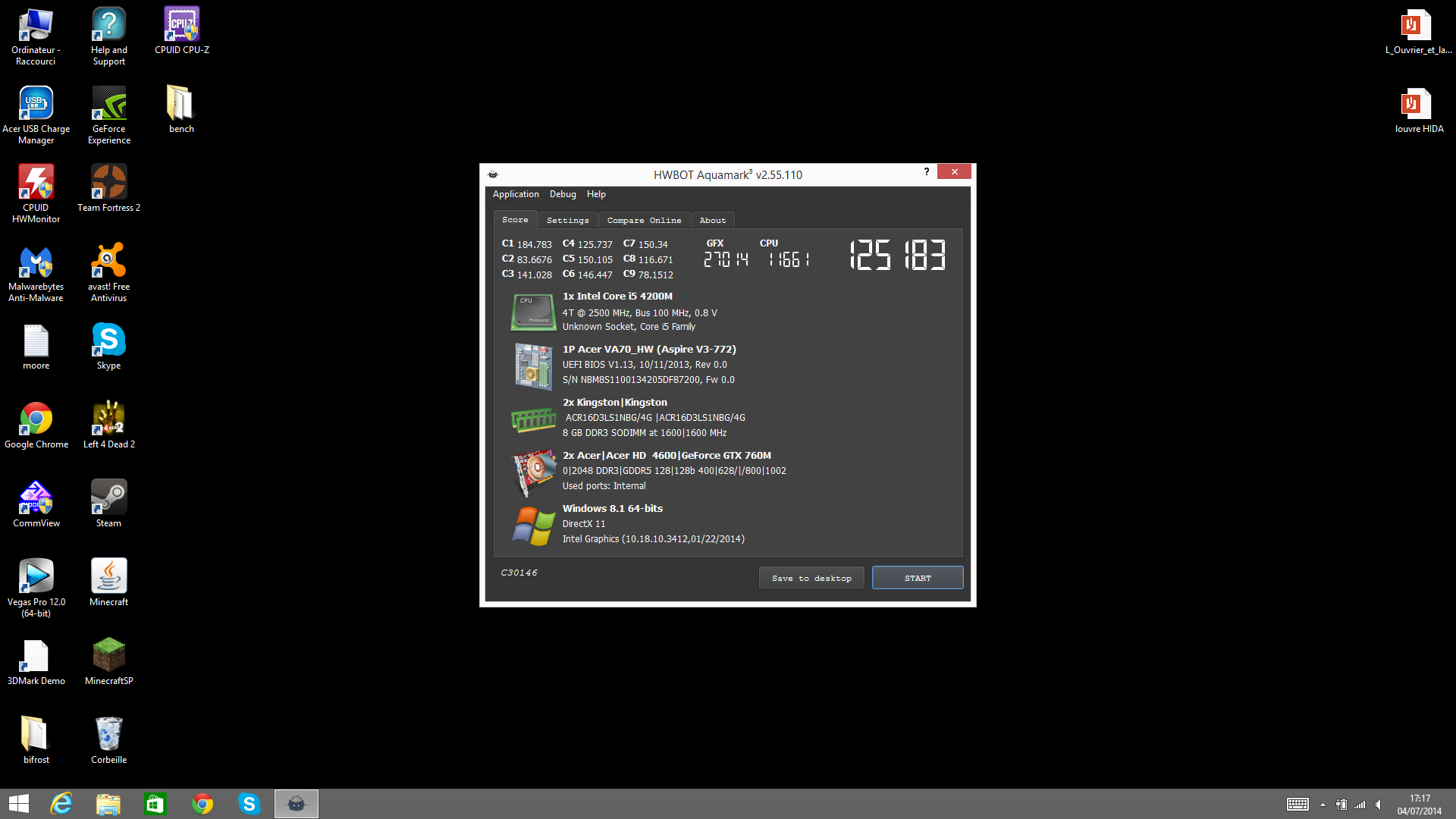Screen dimensions: 1456x819
Task: Click the question mark help button
Action: (926, 172)
